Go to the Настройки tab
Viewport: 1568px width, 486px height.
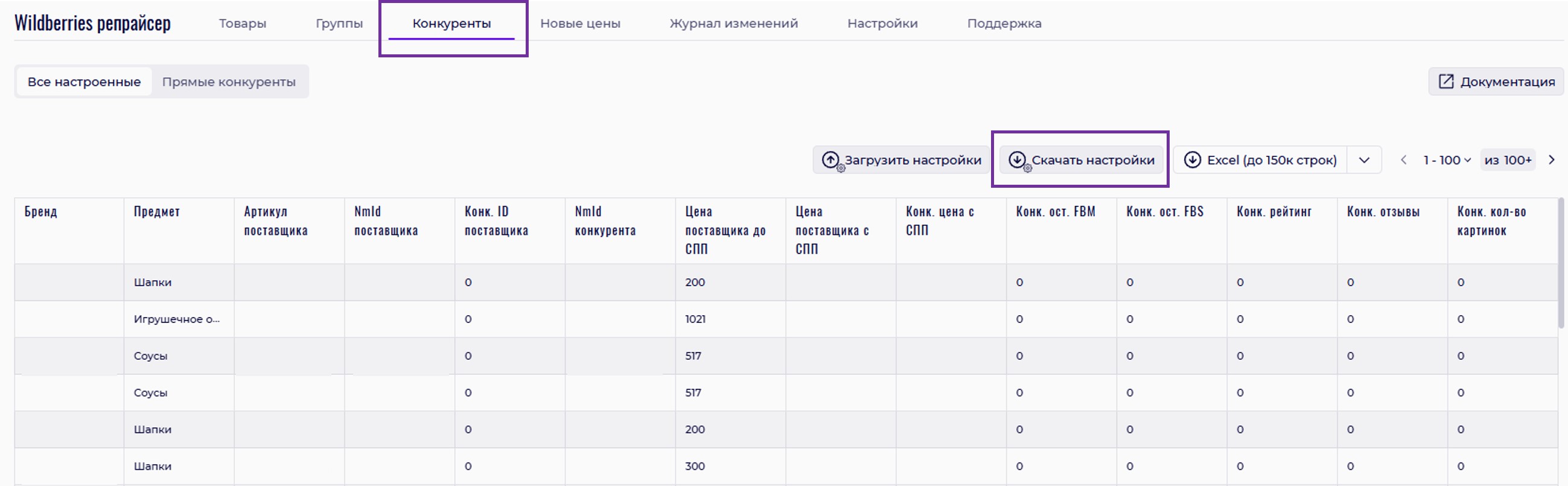coord(882,23)
